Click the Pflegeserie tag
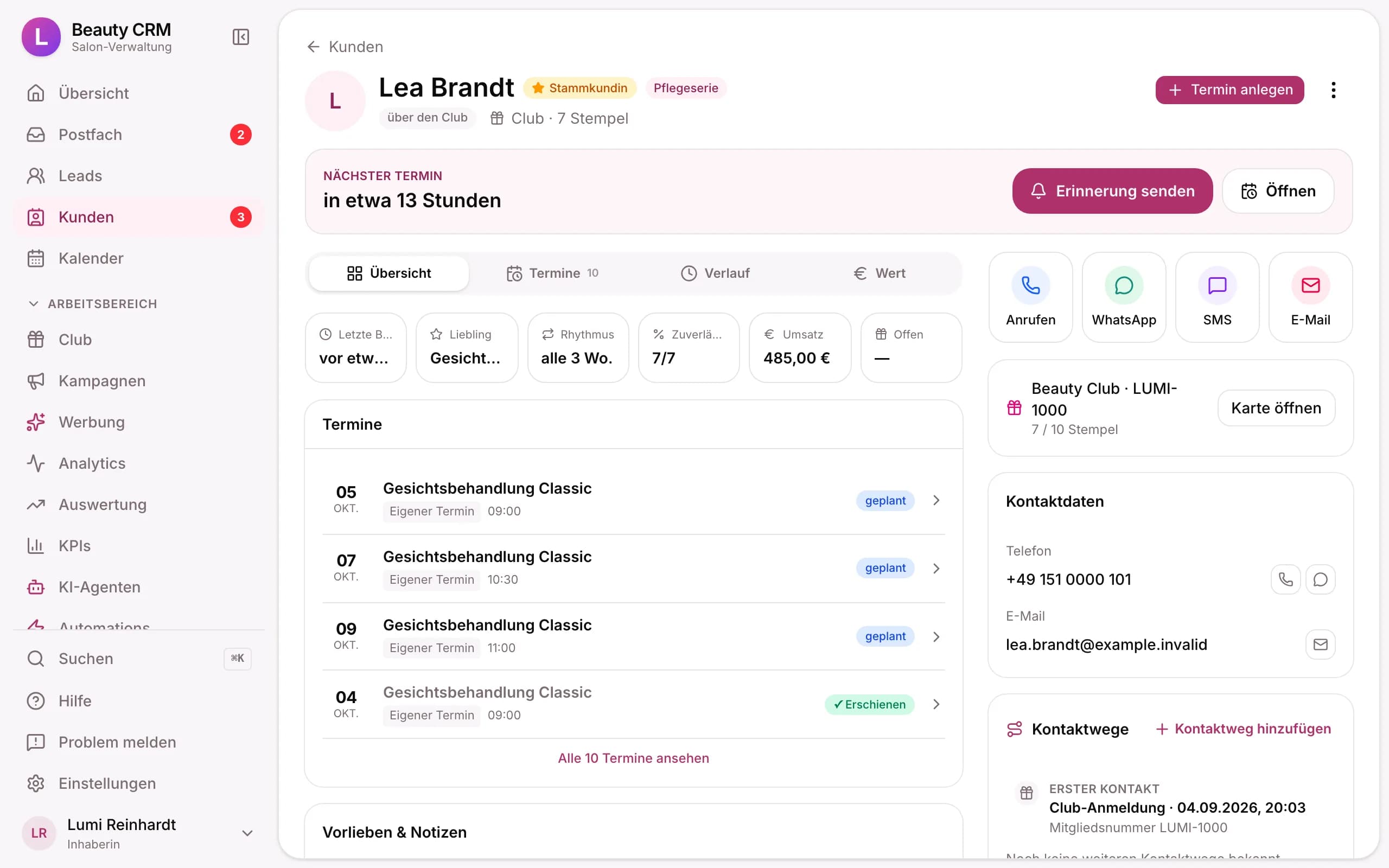The height and width of the screenshot is (868, 1389). 686,88
